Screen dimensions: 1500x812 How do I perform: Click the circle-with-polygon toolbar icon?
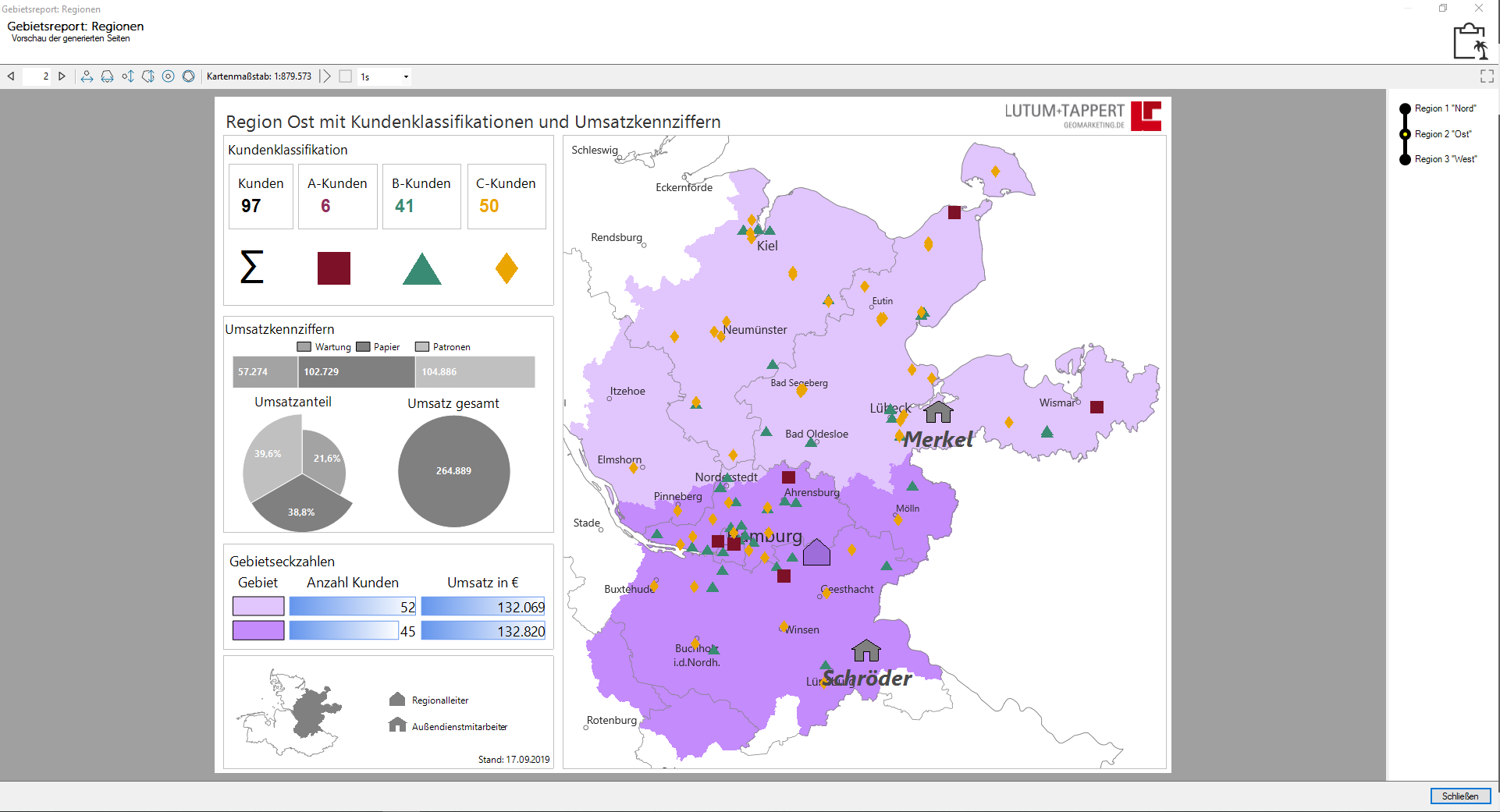188,76
